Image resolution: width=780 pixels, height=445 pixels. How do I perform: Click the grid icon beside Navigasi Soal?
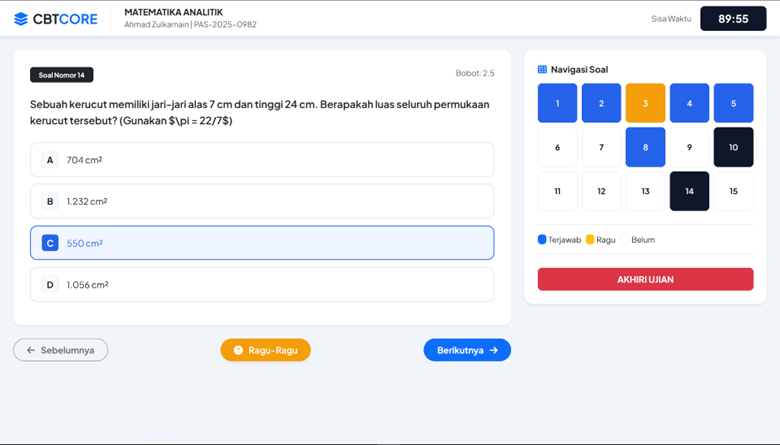(542, 70)
